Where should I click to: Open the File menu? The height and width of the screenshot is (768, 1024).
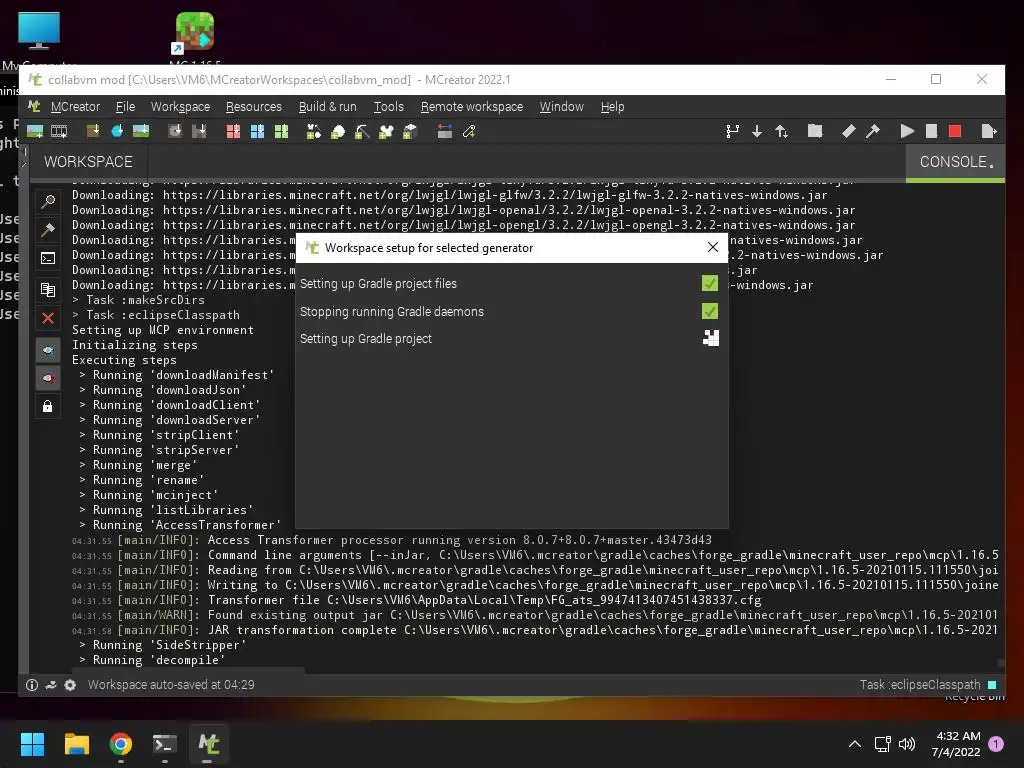pyautogui.click(x=125, y=106)
